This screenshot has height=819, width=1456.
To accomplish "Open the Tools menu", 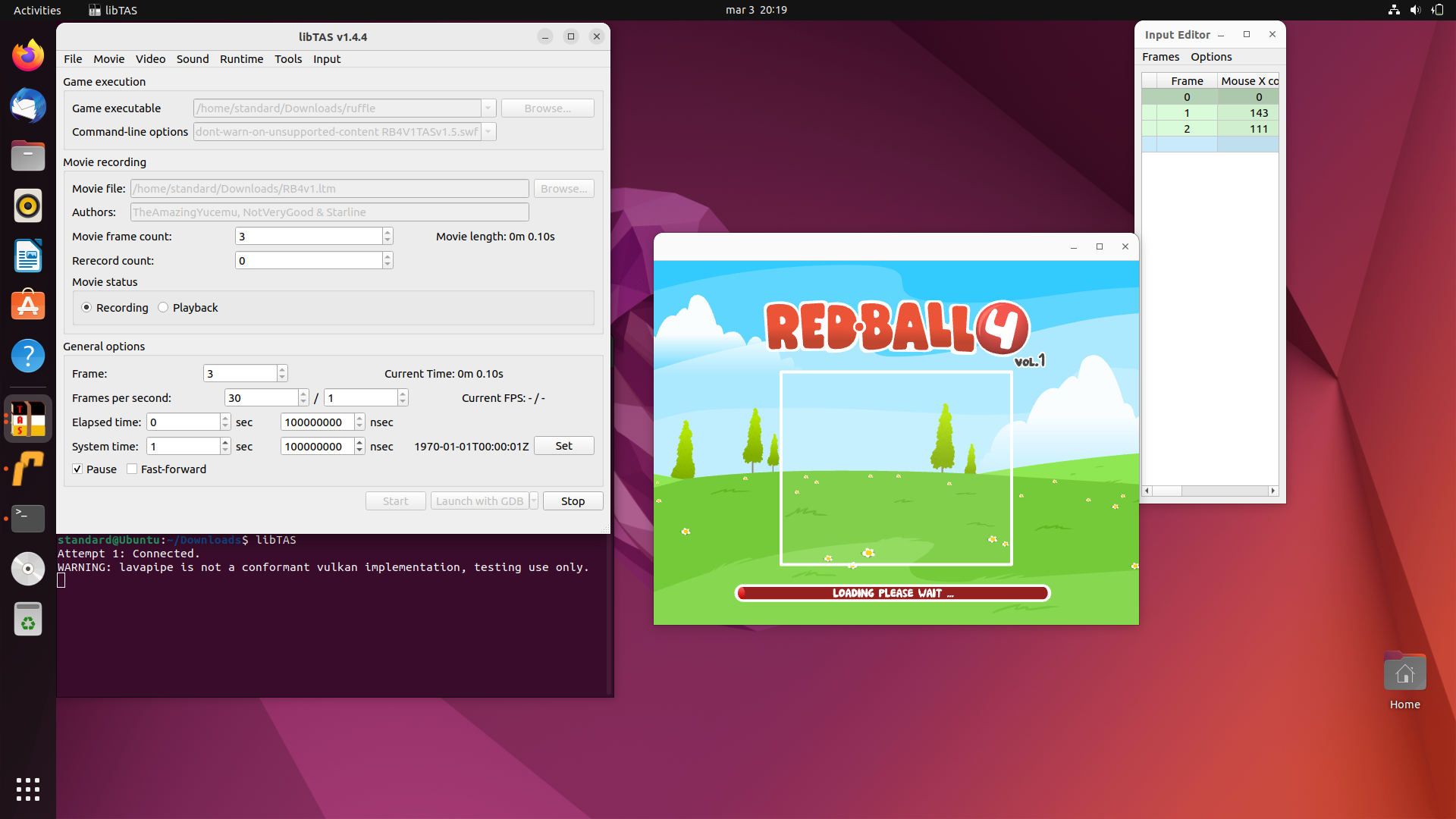I will pos(288,59).
